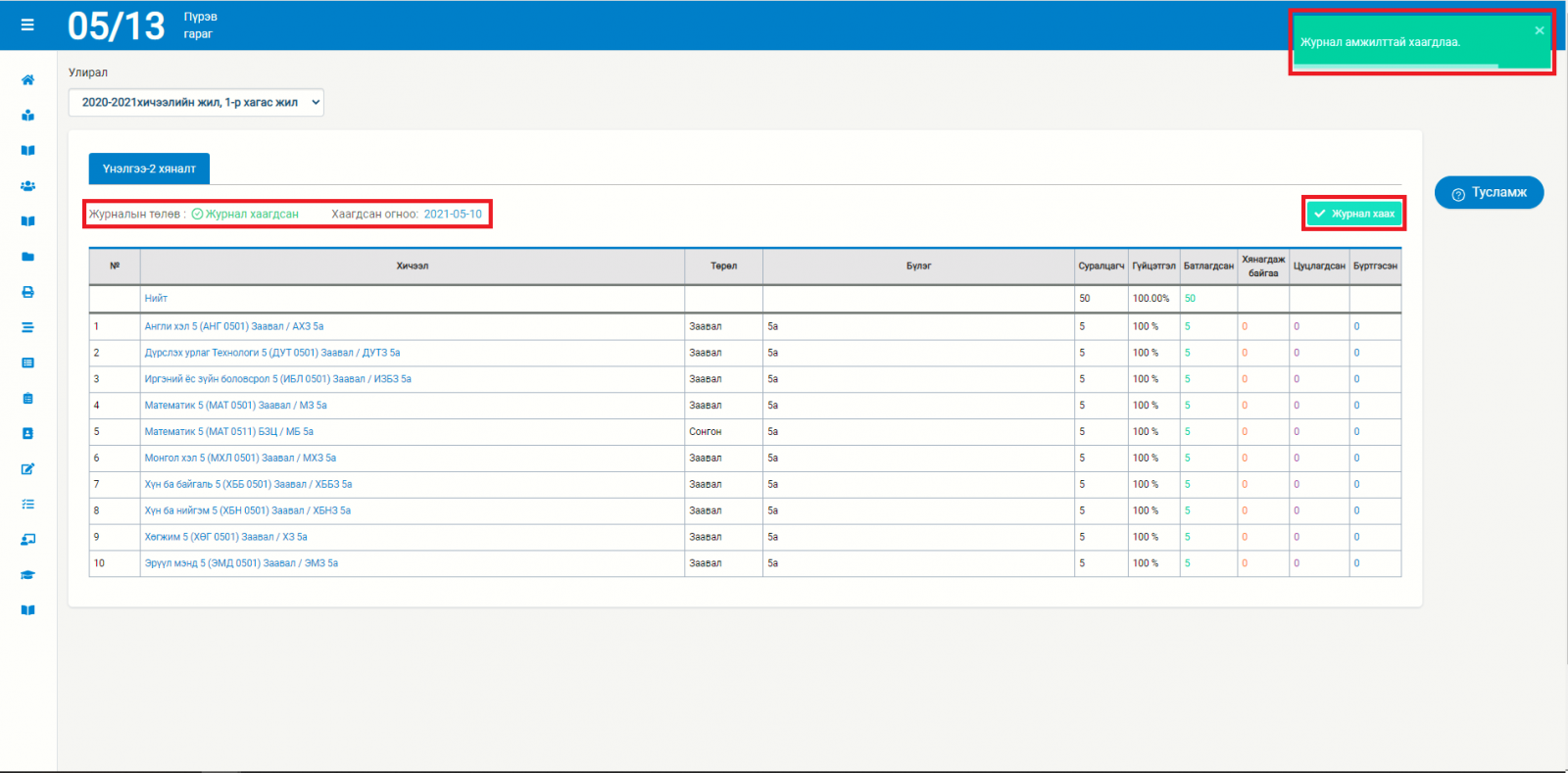The height and width of the screenshot is (773, 1568).
Task: Open Хүн ба байгаль 5 subject link
Action: pyautogui.click(x=248, y=485)
